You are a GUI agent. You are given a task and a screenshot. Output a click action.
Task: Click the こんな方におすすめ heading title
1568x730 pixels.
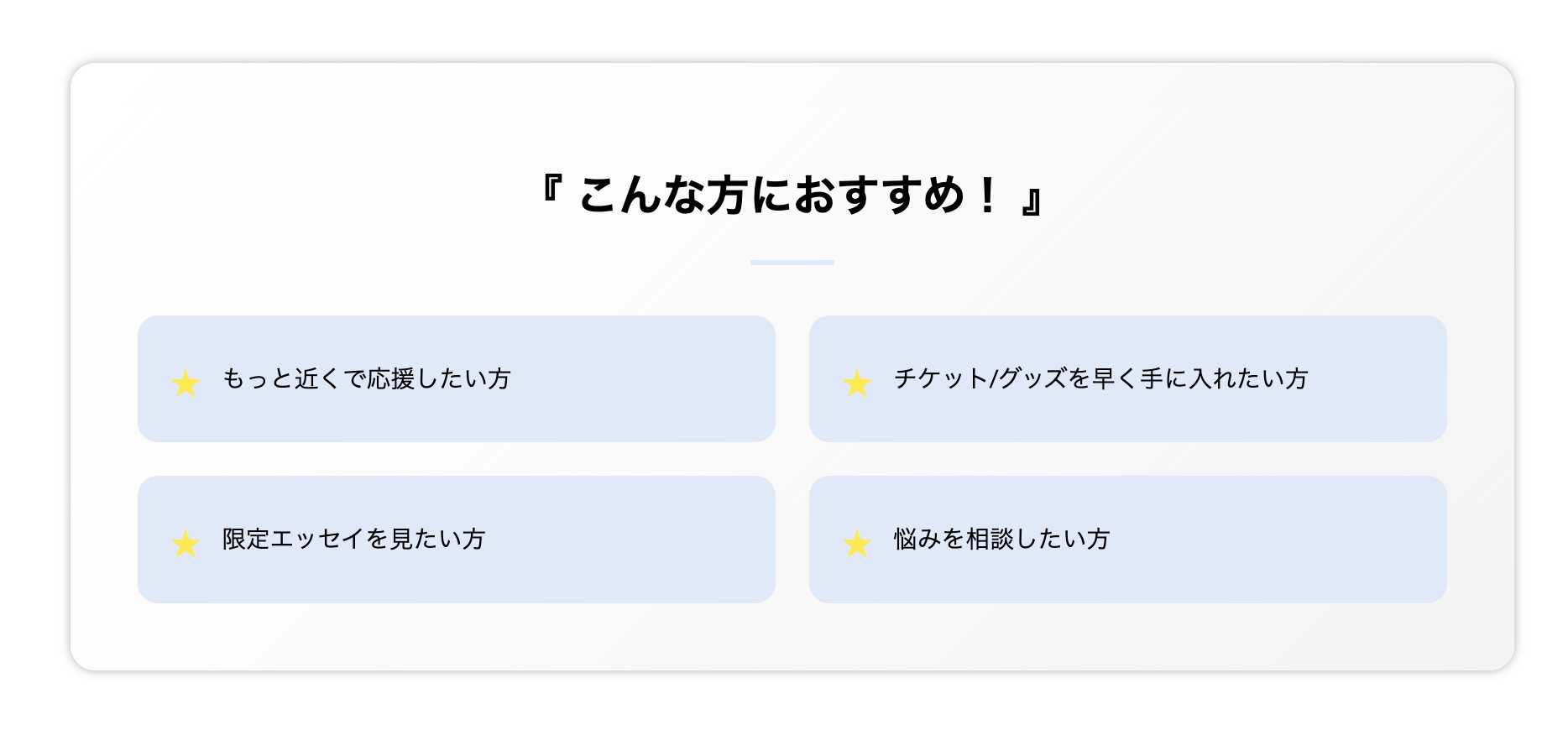pyautogui.click(x=791, y=196)
